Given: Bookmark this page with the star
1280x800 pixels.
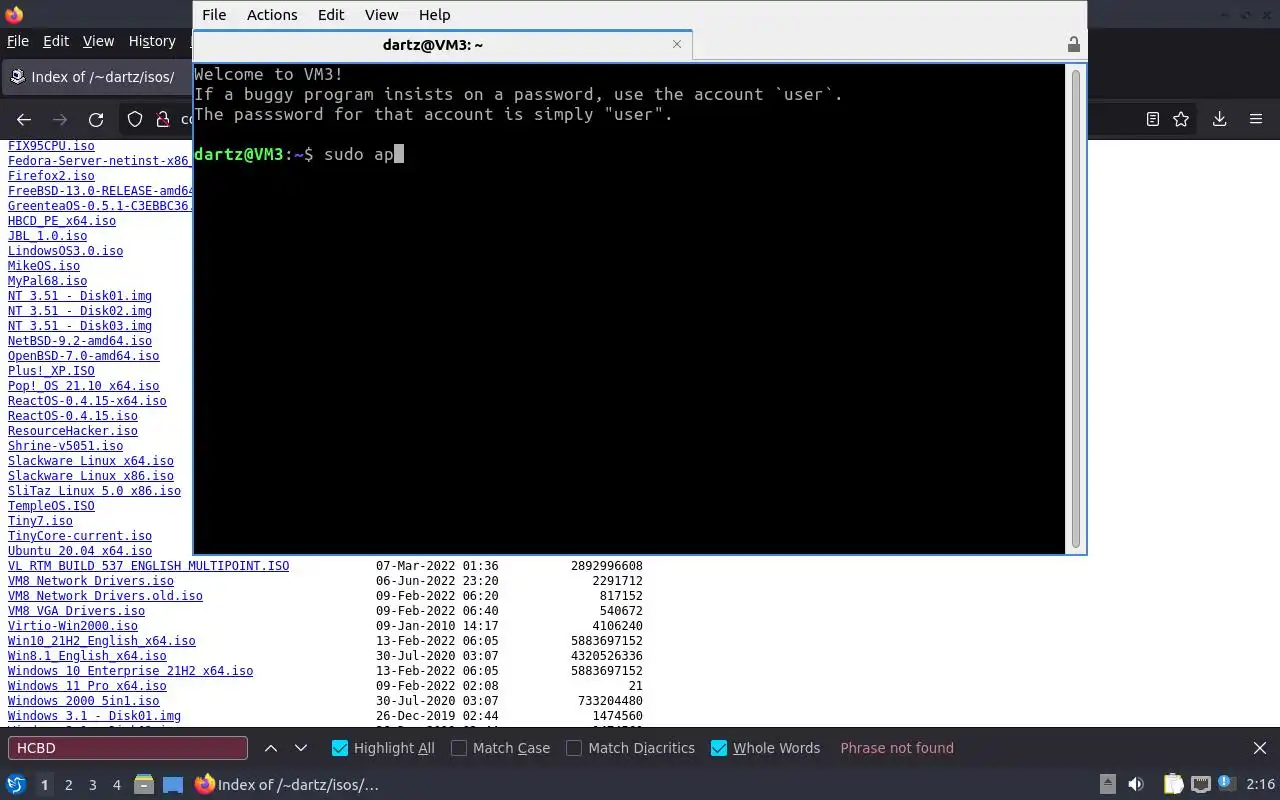Looking at the screenshot, I should click(x=1181, y=119).
